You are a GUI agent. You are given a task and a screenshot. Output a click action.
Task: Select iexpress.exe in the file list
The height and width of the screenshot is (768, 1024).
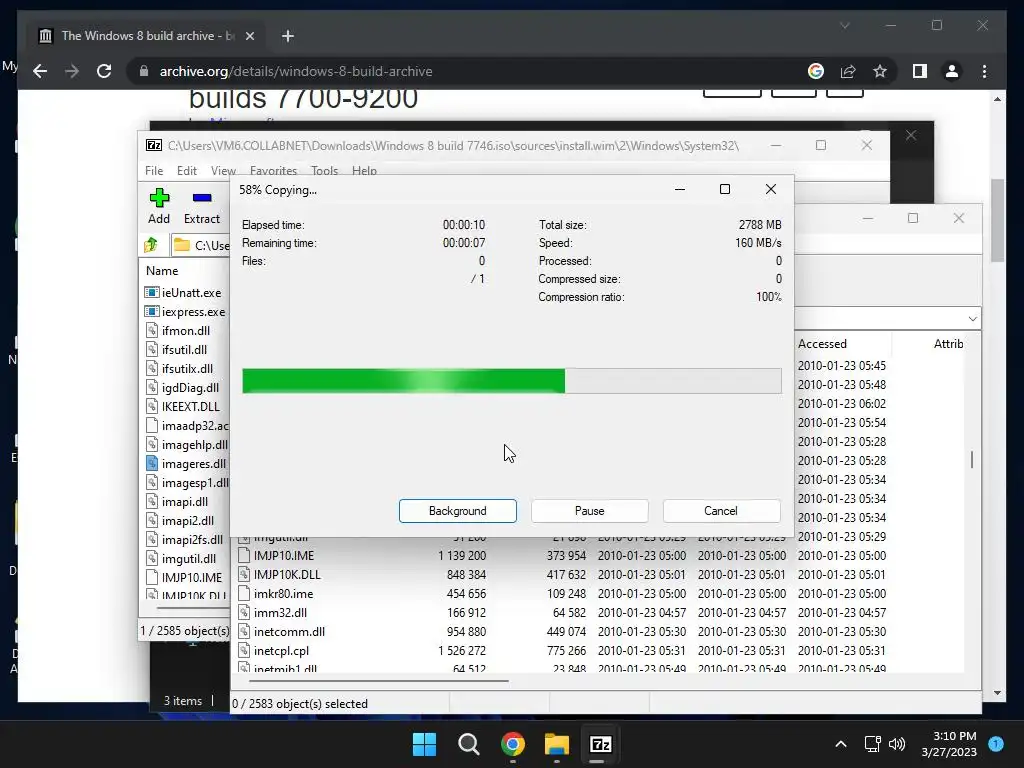185,312
